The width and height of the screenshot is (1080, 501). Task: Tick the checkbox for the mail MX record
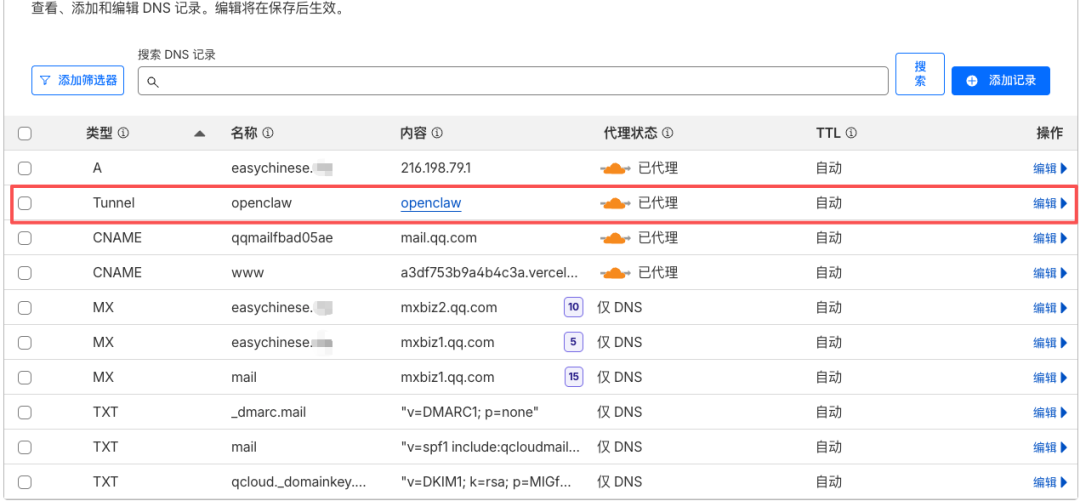click(25, 378)
